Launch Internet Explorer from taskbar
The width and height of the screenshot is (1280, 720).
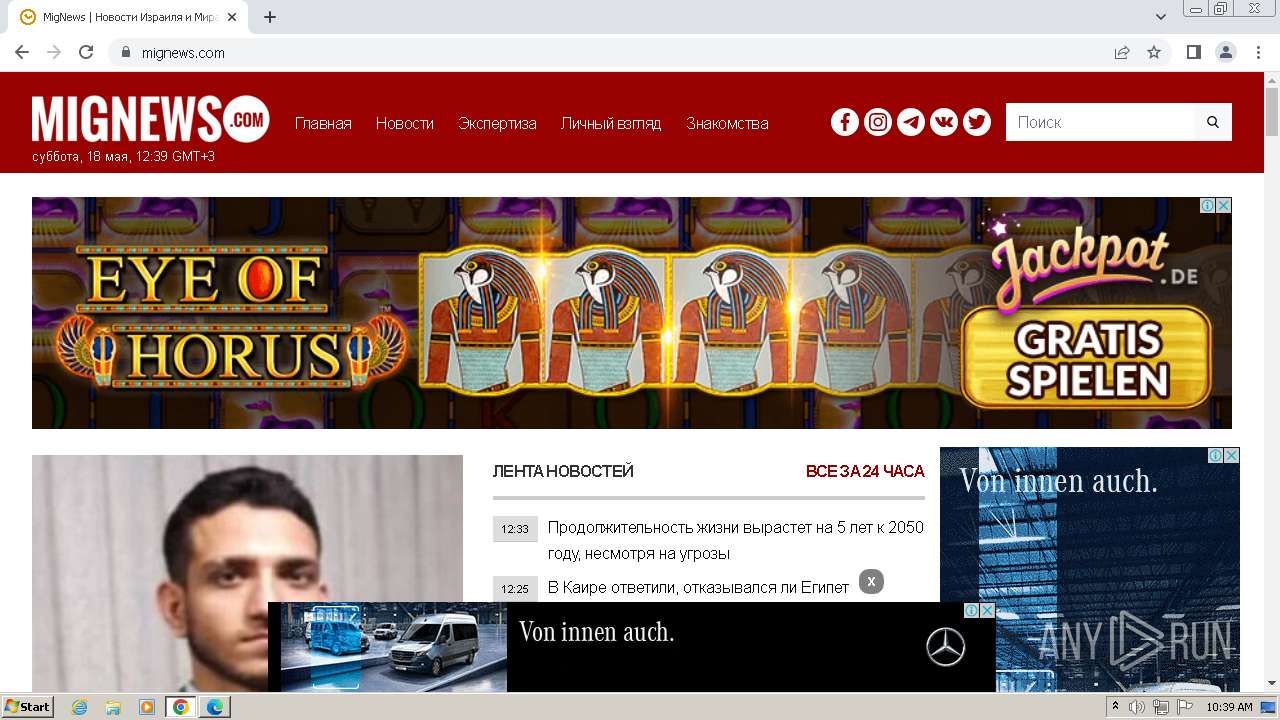click(79, 707)
